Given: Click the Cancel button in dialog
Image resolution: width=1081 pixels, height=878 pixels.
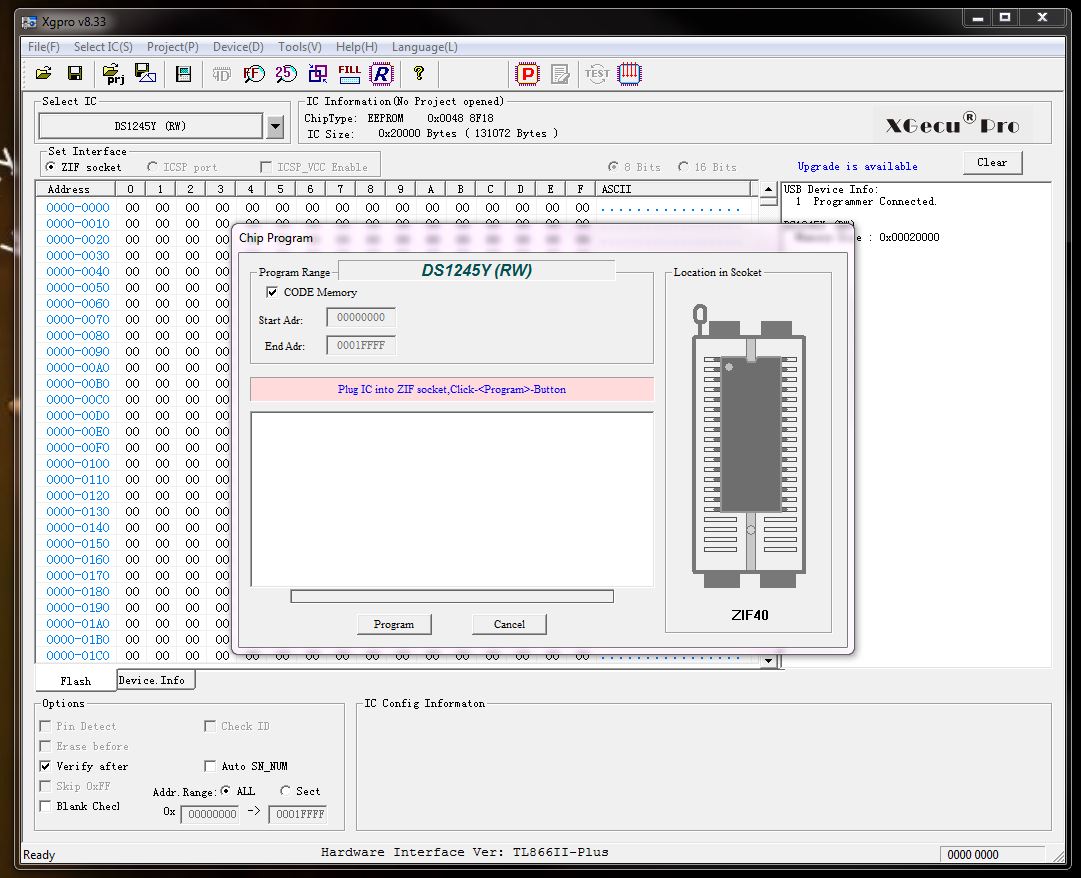Looking at the screenshot, I should pyautogui.click(x=509, y=624).
